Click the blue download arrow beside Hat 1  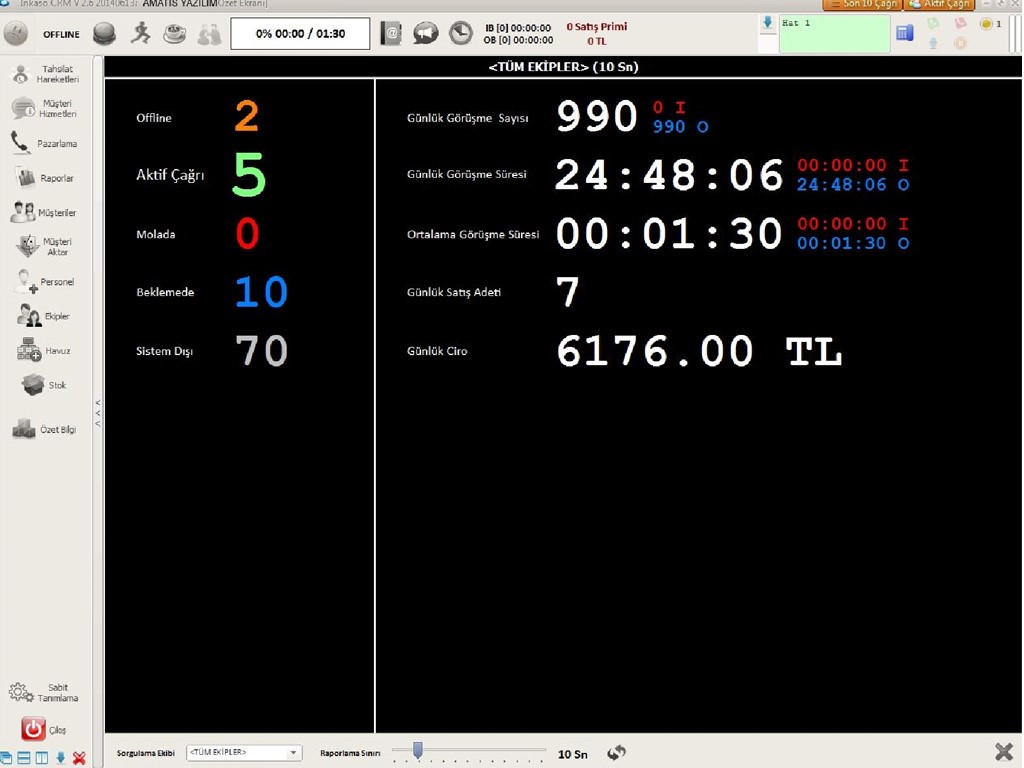tap(768, 23)
